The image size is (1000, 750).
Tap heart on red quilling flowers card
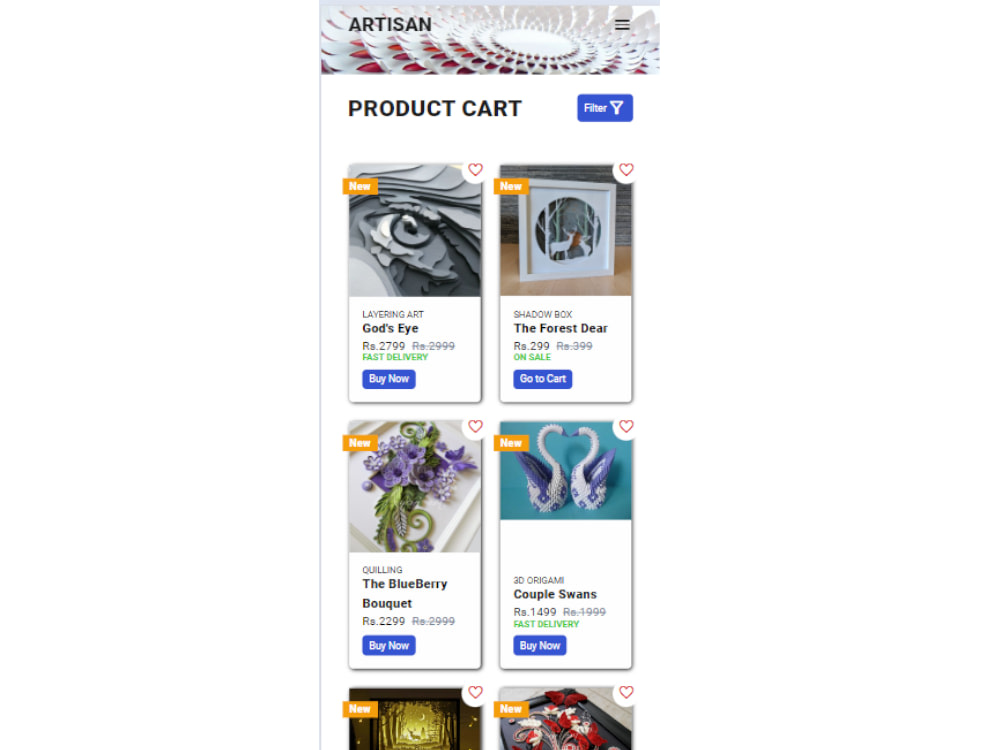(x=626, y=692)
